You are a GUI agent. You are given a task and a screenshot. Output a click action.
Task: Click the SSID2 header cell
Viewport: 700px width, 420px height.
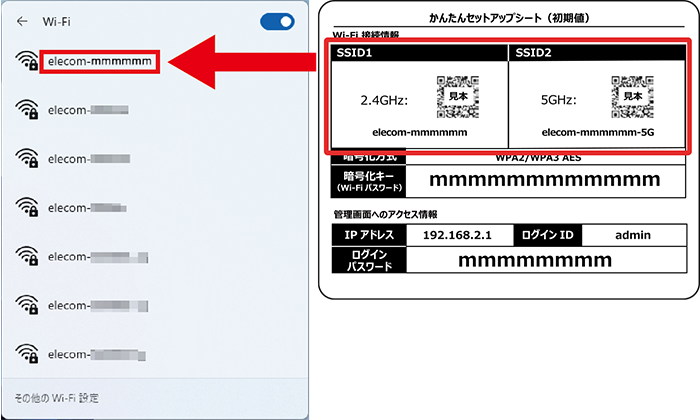tap(597, 53)
